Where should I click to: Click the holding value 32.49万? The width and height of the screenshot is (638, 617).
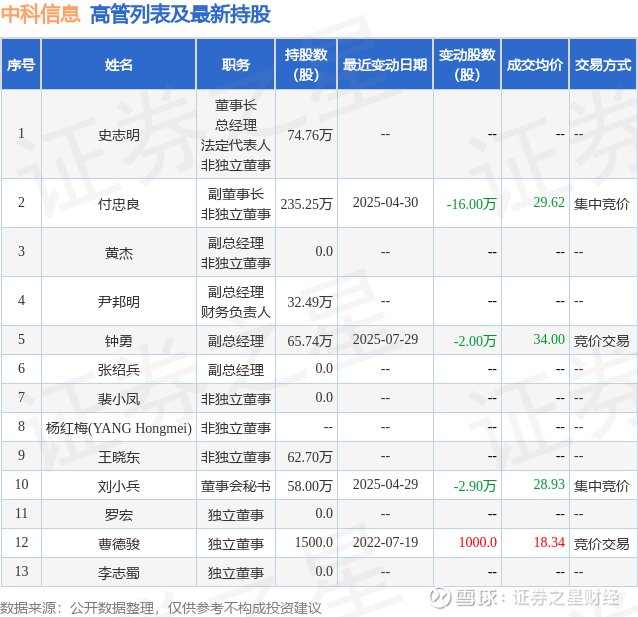[310, 302]
